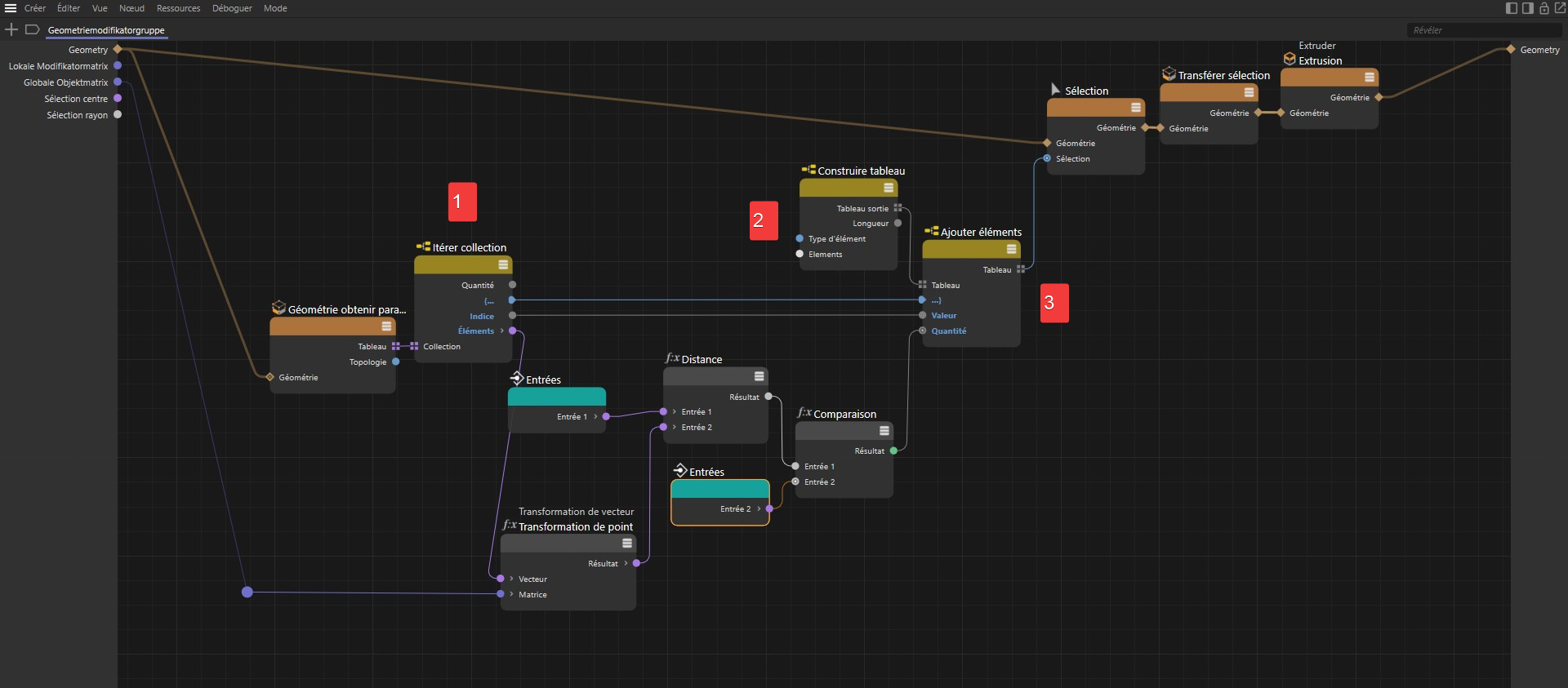Screen dimensions: 1568x688
Task: Click the tag-shaped icon beside the path
Action: click(x=33, y=29)
